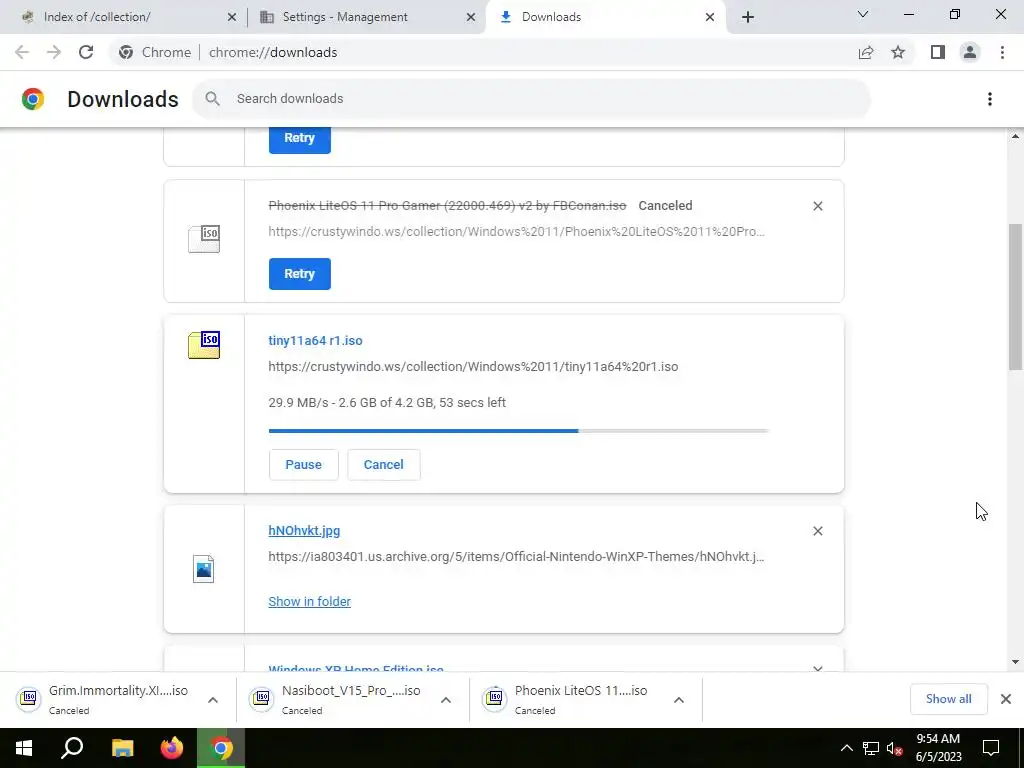Close the Settings - Management tab
Viewport: 1024px width, 768px height.
[x=470, y=18]
